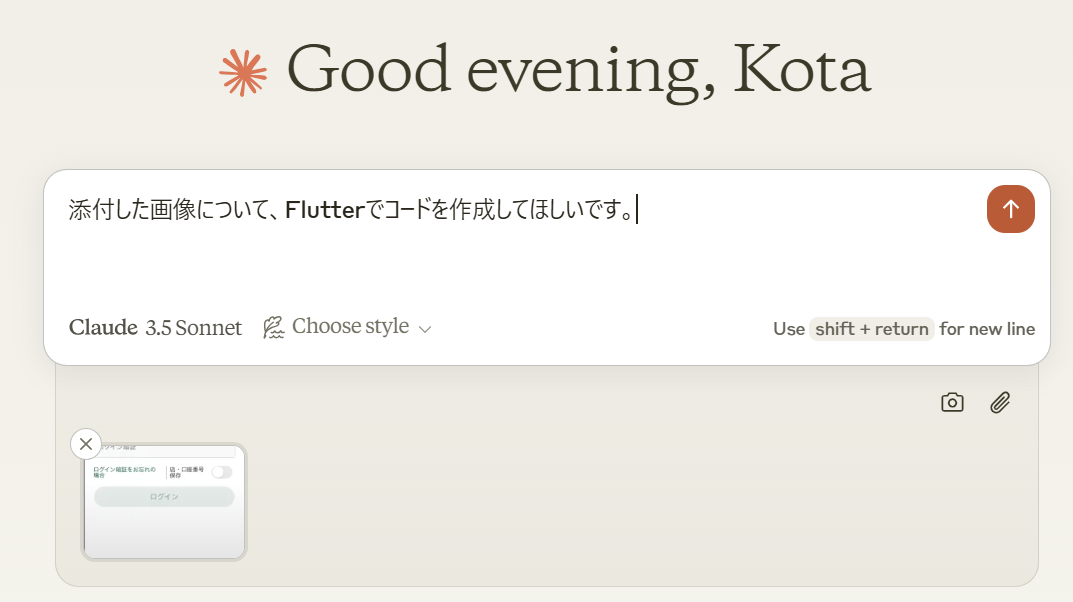Click the Flutter word in the typed prompt
Image resolution: width=1073 pixels, height=602 pixels.
pos(325,209)
